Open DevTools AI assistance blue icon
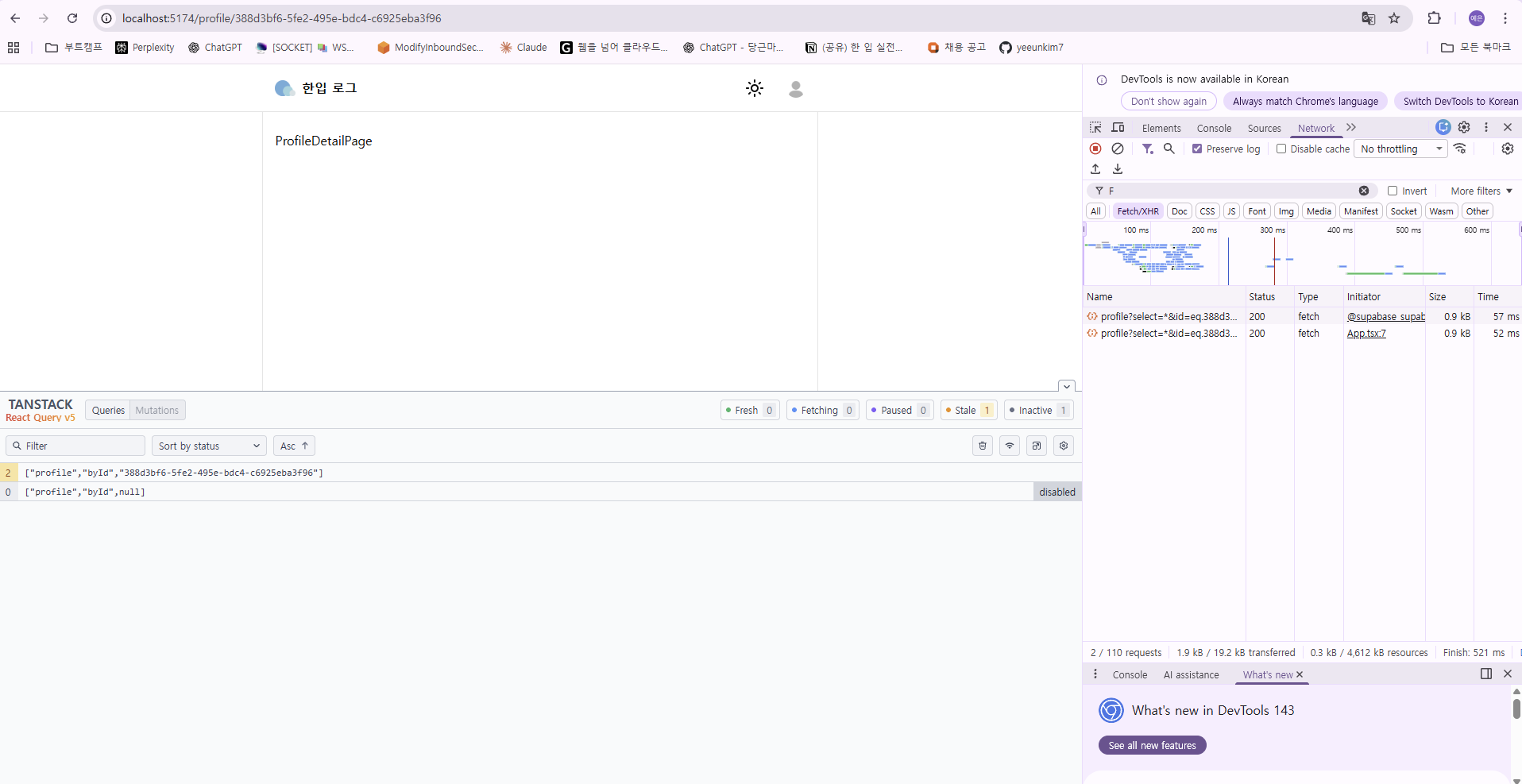The width and height of the screenshot is (1522, 784). coord(1443,127)
